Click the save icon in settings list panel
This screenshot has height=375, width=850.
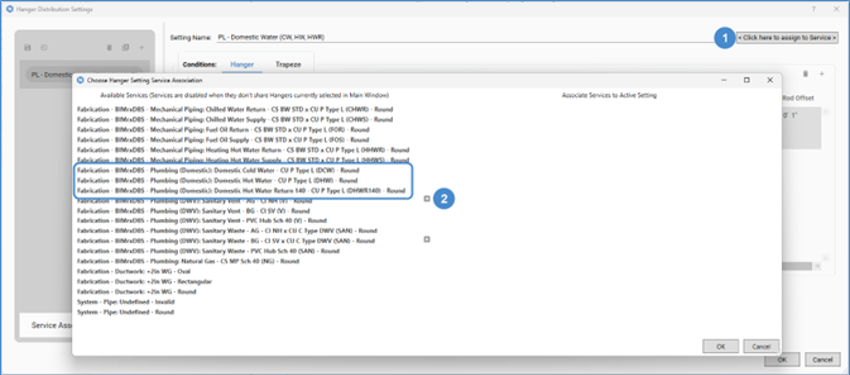27,48
